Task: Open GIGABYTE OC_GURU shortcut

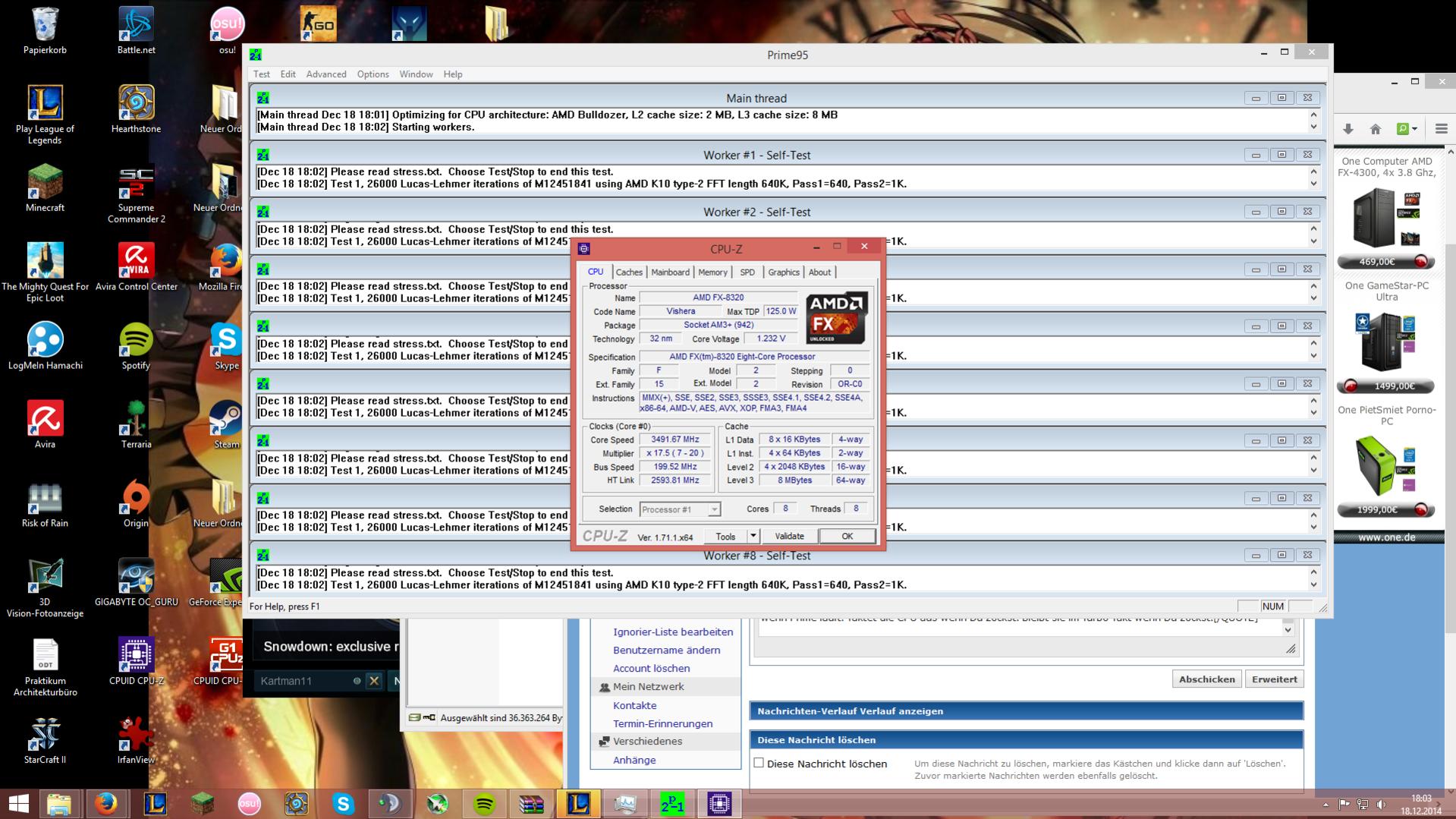Action: [x=136, y=582]
